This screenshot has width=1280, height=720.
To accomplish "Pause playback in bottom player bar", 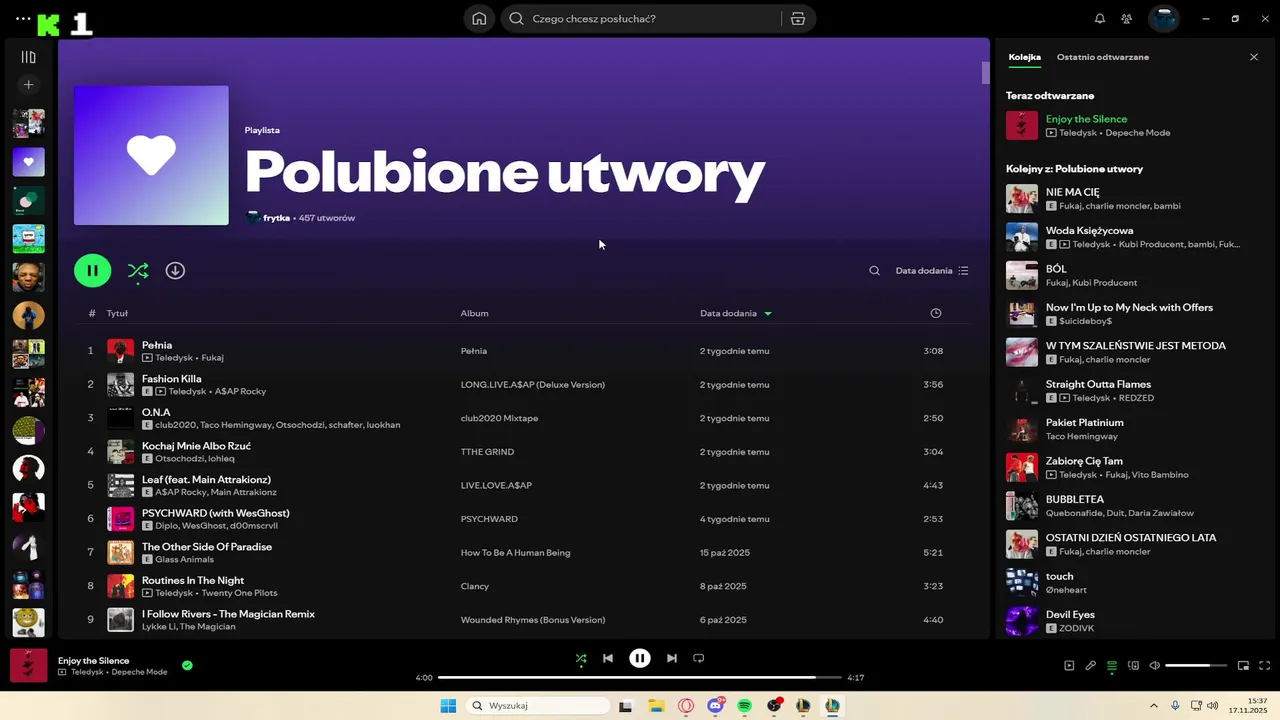I will click(x=640, y=658).
